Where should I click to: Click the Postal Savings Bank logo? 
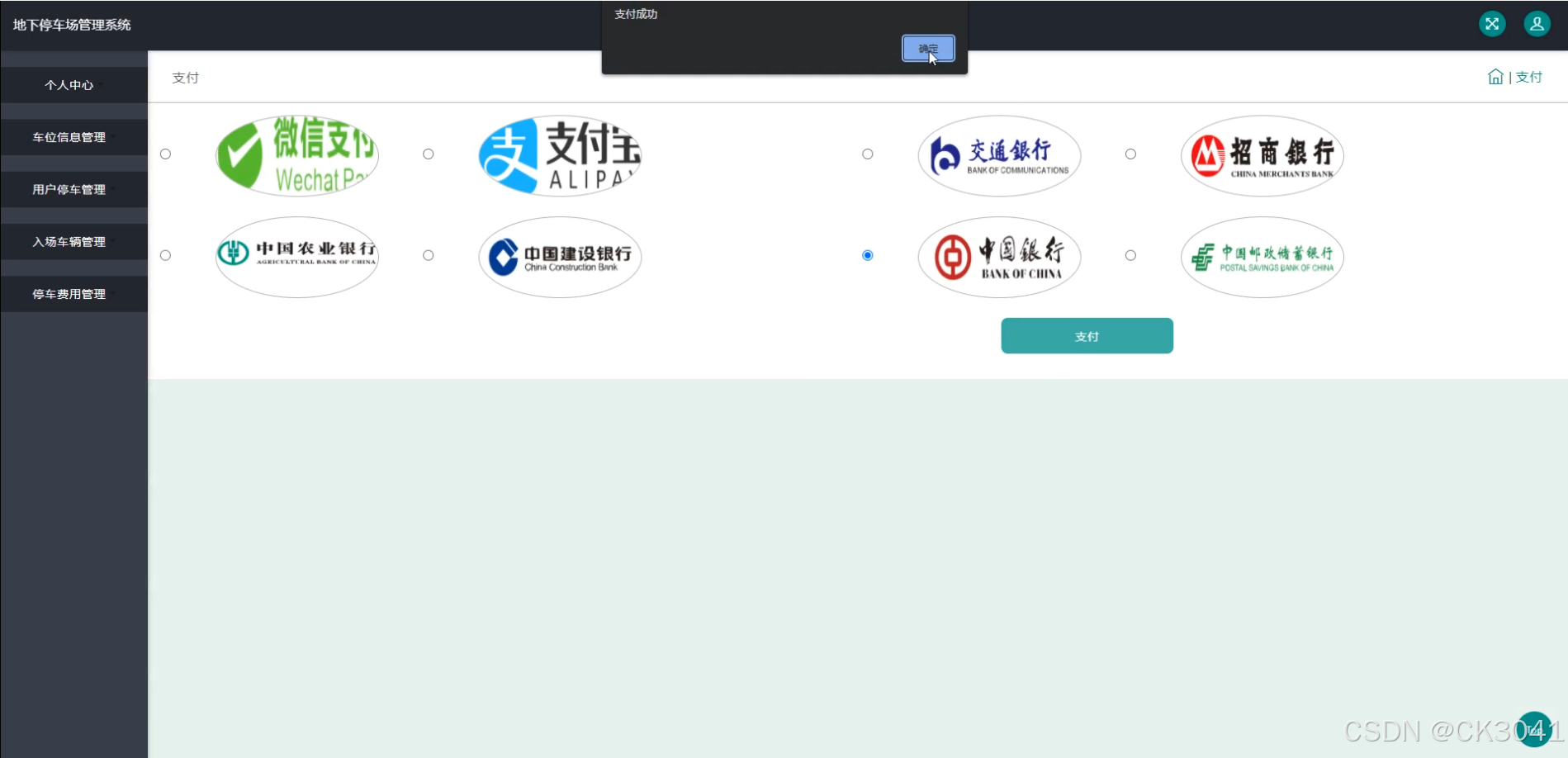click(x=1262, y=257)
